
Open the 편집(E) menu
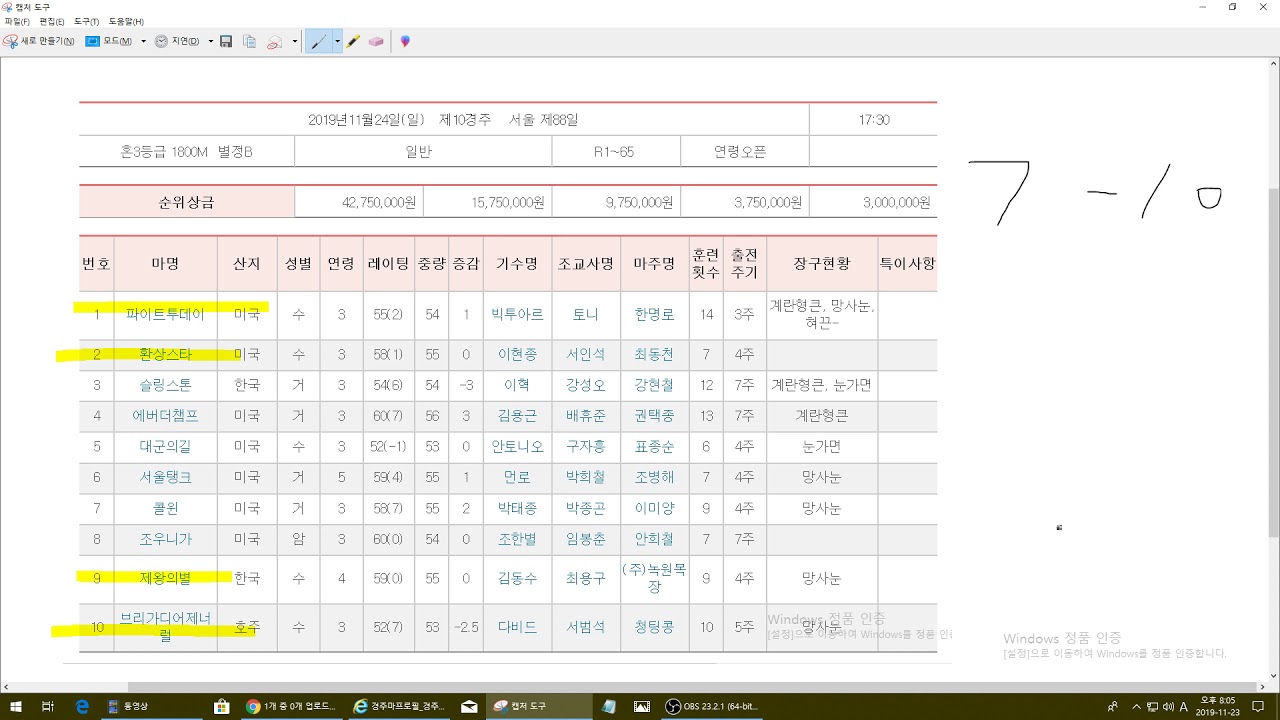[52, 21]
